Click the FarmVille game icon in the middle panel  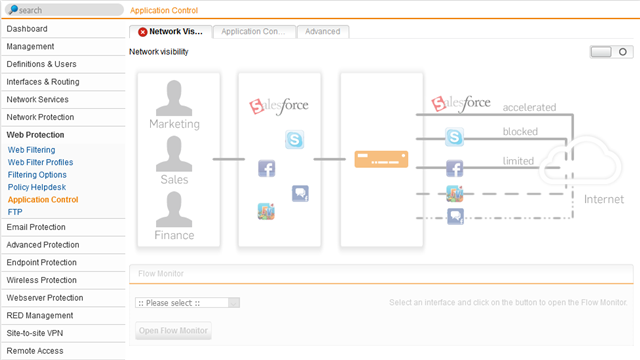point(266,211)
